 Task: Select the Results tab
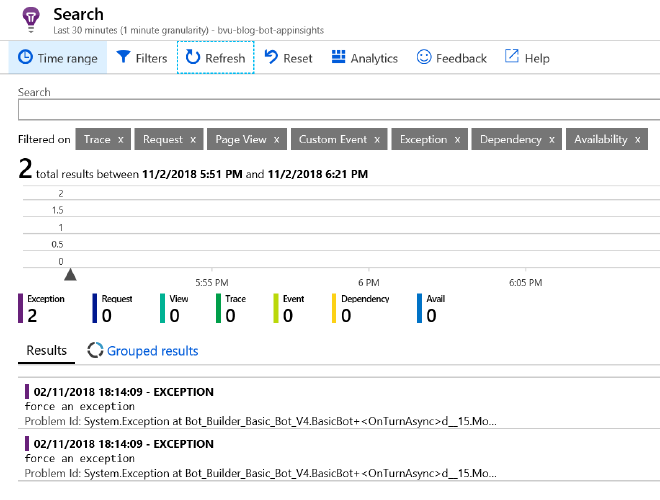[x=46, y=351]
